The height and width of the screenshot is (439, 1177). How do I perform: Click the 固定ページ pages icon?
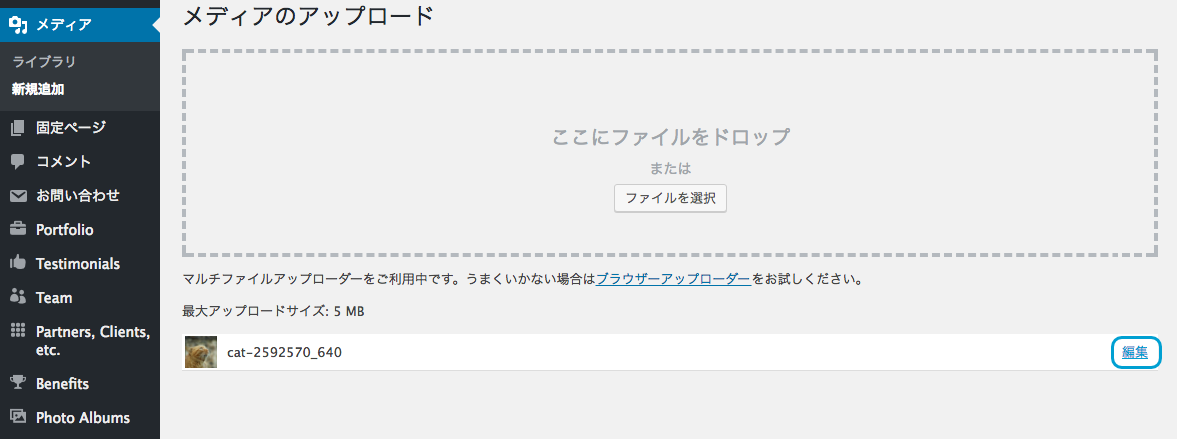pyautogui.click(x=18, y=128)
